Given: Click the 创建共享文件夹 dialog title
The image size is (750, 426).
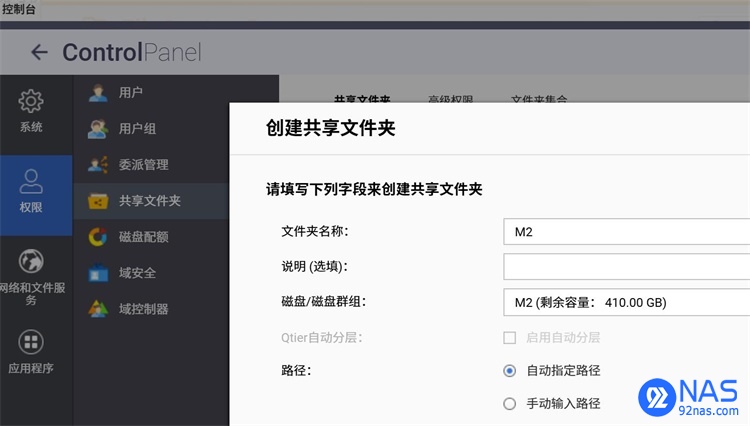Looking at the screenshot, I should [x=331, y=128].
